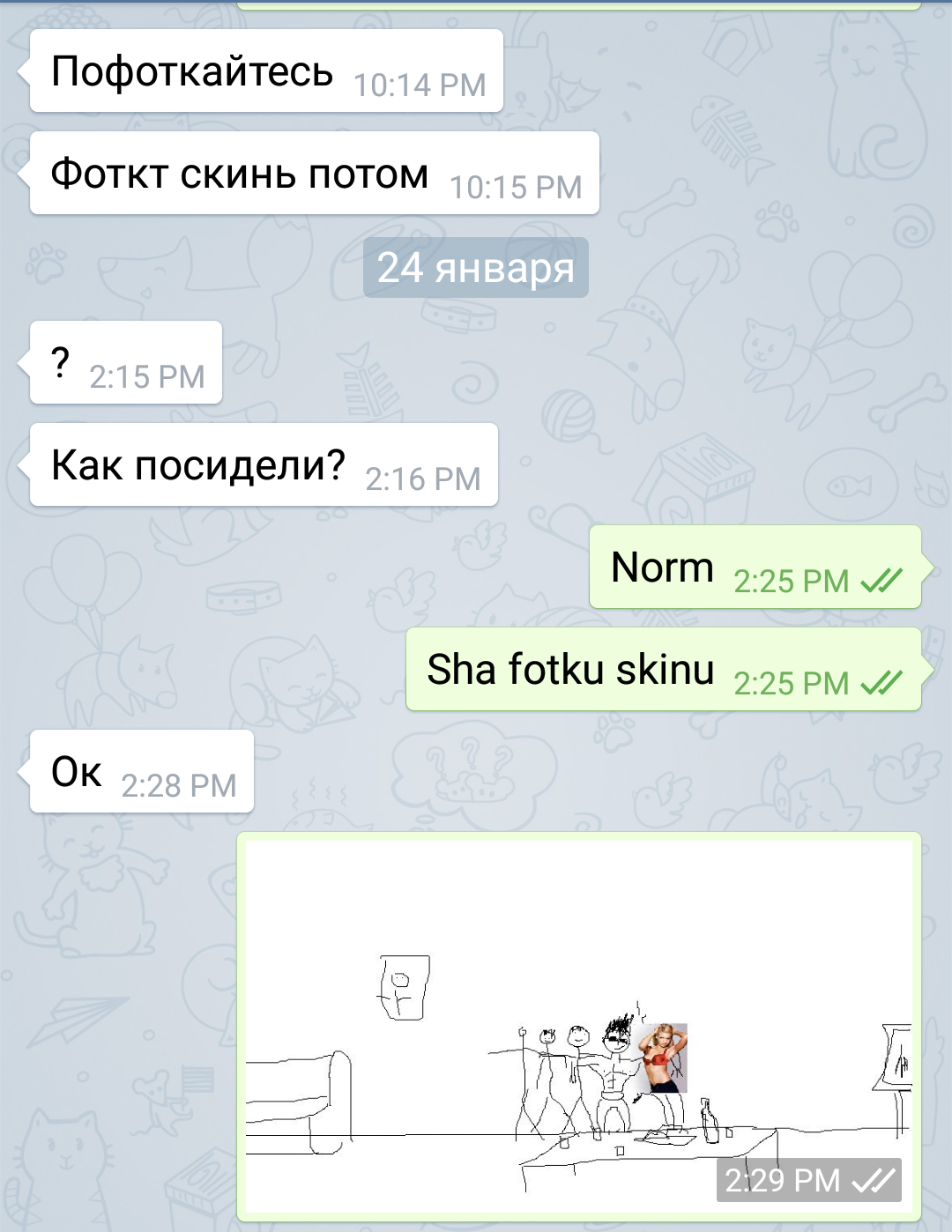952x1232 pixels.
Task: Tap double-check icon on 'Sha fotku skinu'
Action: [x=881, y=683]
